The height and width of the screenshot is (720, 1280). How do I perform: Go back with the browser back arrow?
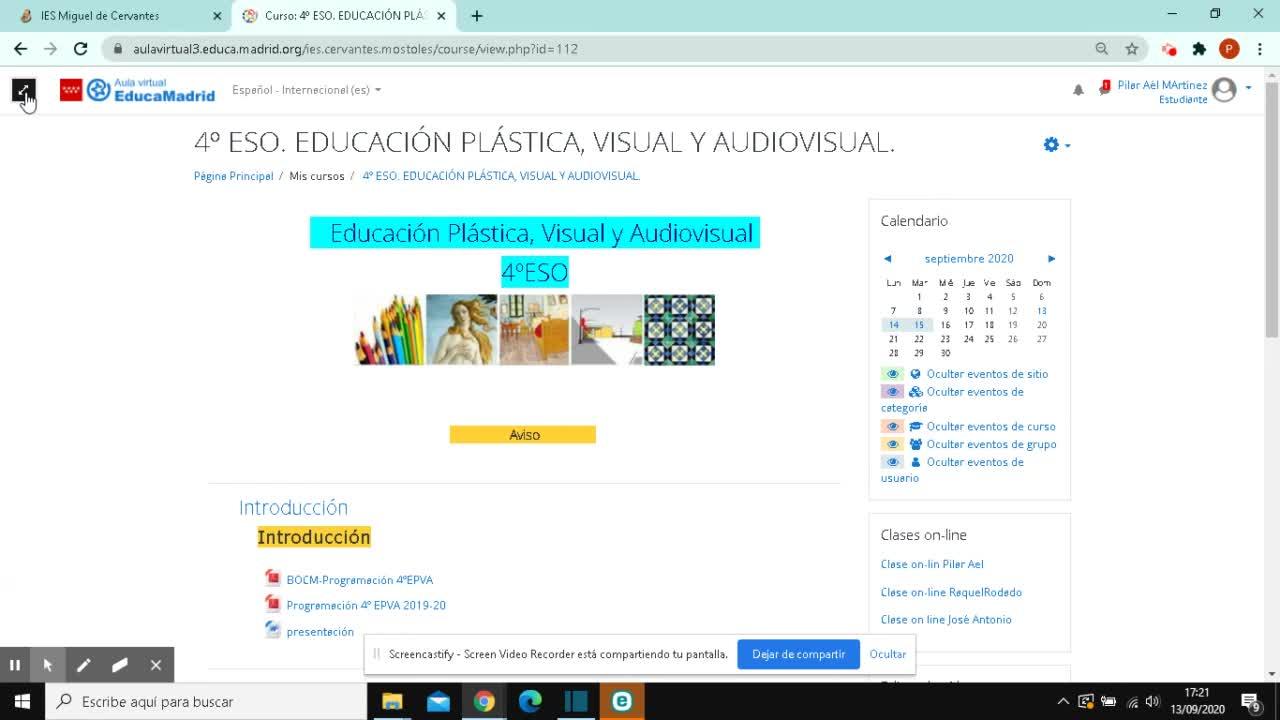click(x=21, y=49)
